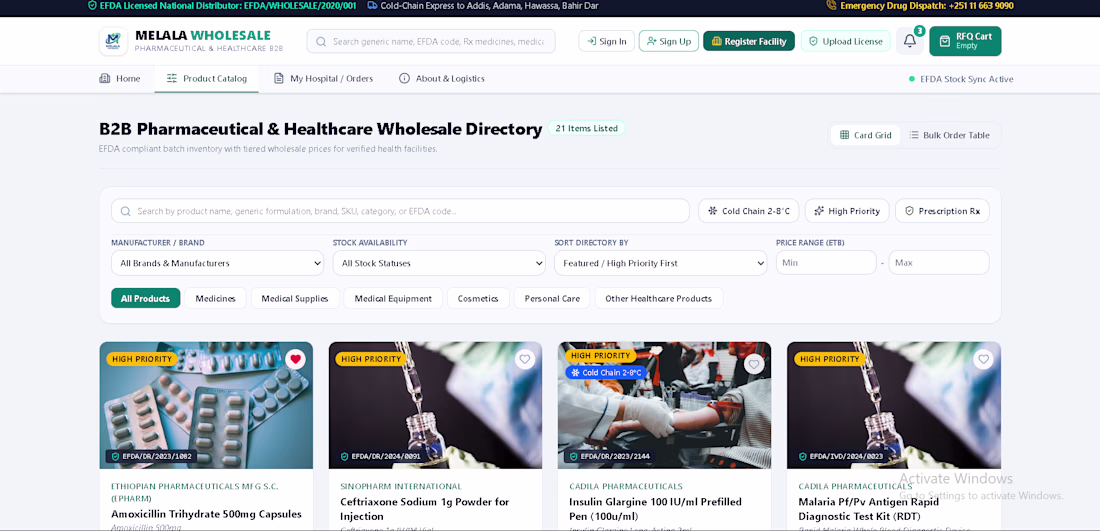Click the EFDA licensed shield icon in top bar

coord(92,6)
